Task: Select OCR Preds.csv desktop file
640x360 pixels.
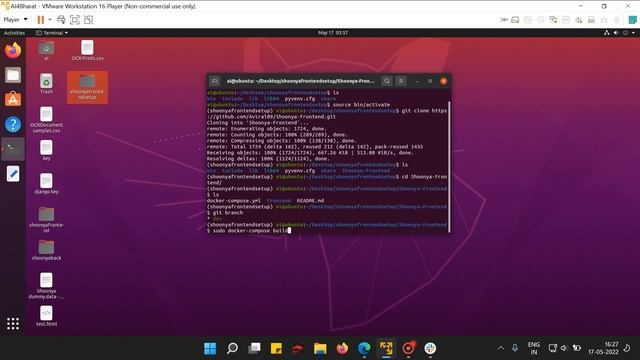Action: point(87,51)
